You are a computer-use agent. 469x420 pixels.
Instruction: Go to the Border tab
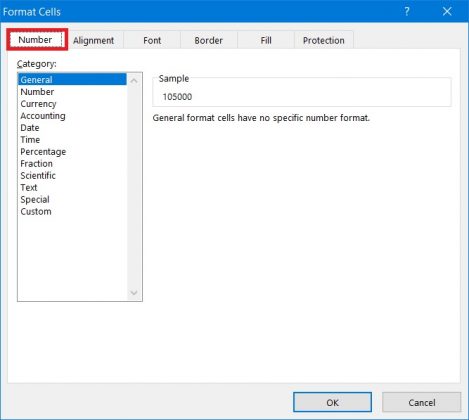[x=209, y=41]
